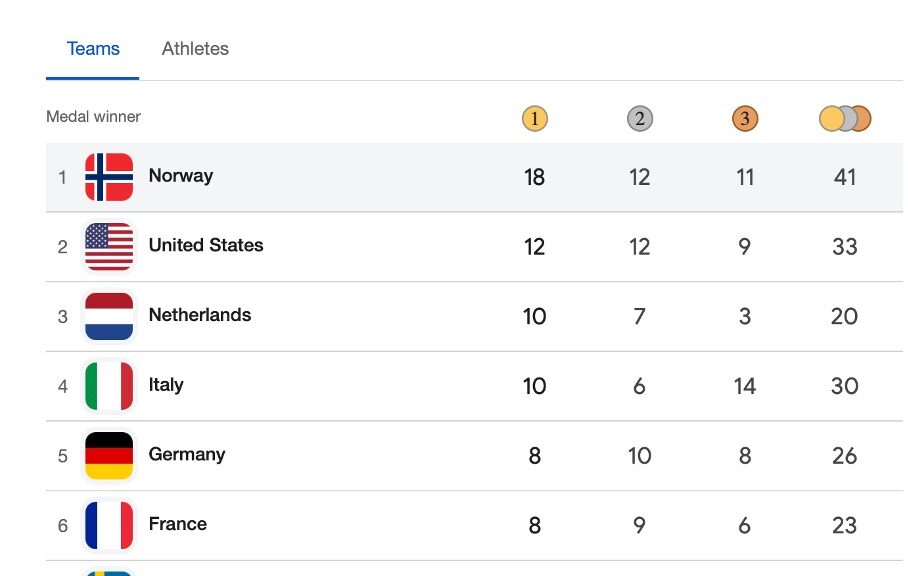
Task: Click the United States flag icon
Action: [109, 247]
